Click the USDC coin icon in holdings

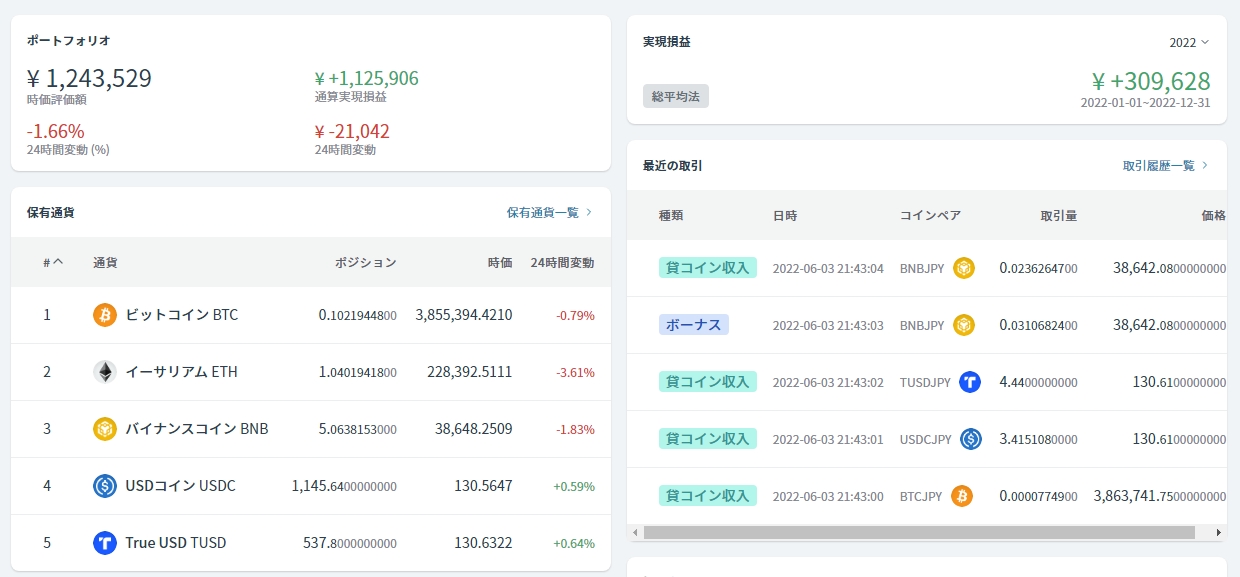point(105,486)
